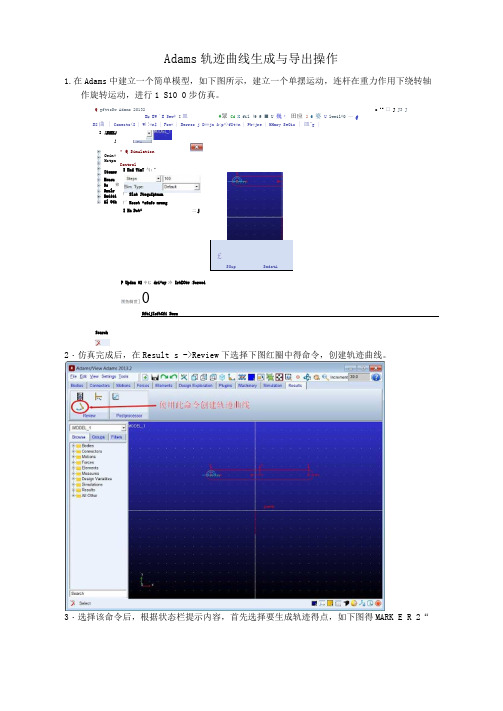Screen dimensions: 503x711
Task: Click the save floppy disk icon
Action: point(155,377)
